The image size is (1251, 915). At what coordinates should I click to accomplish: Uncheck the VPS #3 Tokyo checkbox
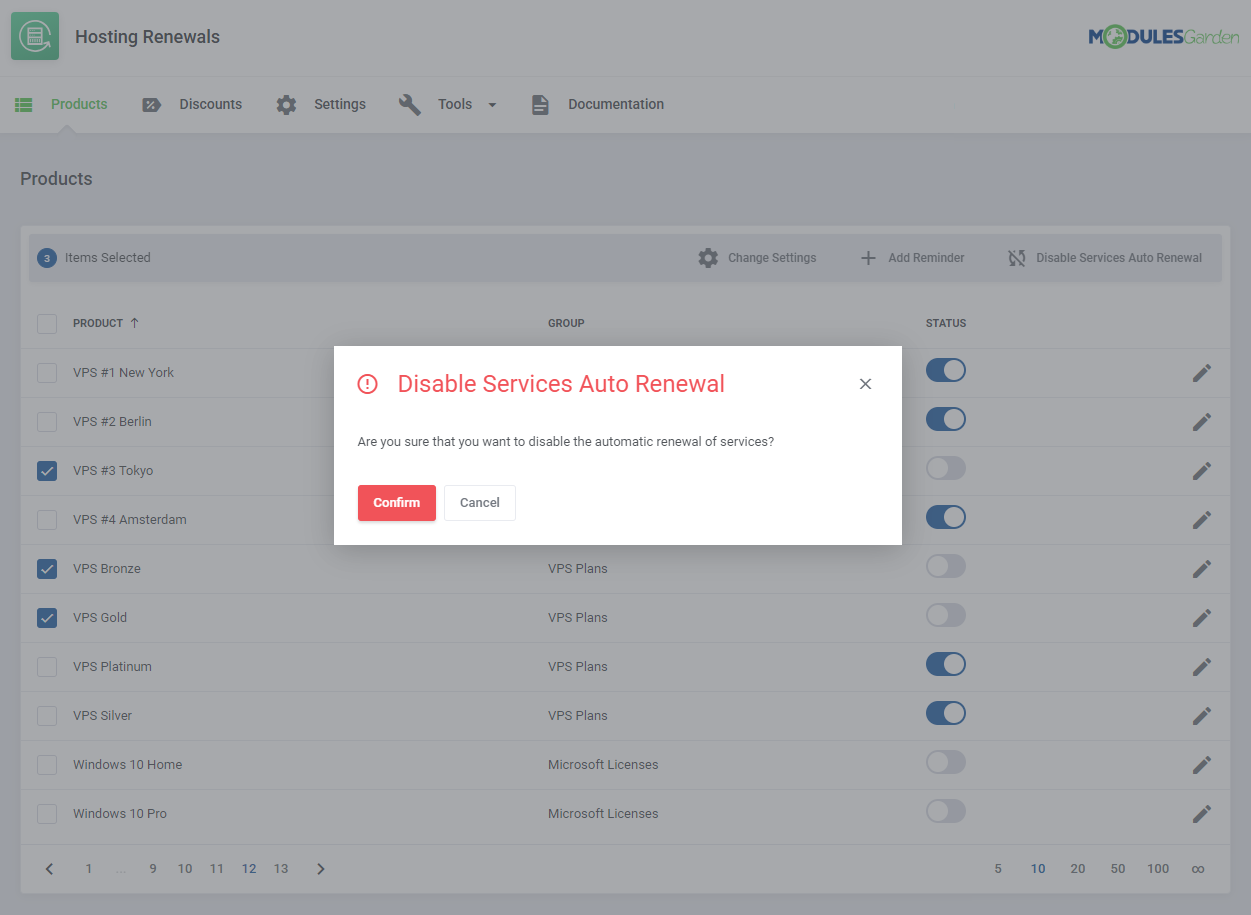46,470
